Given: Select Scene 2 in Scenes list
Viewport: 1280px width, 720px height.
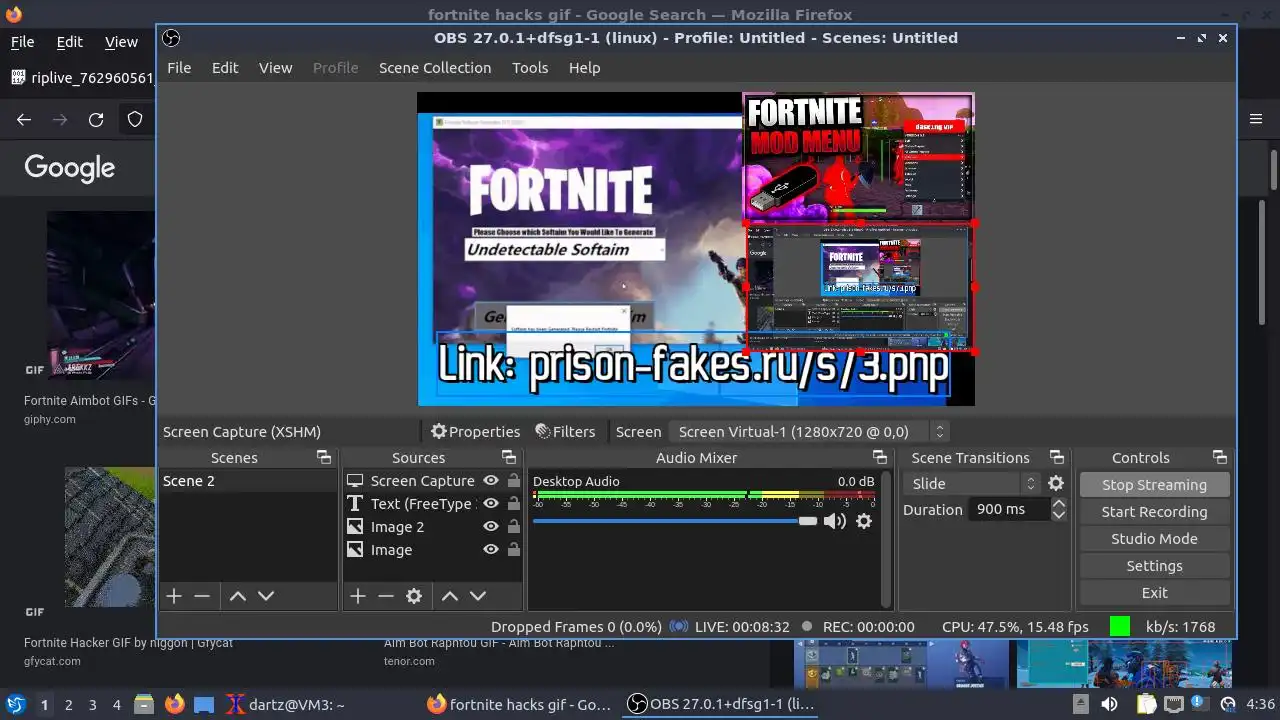Looking at the screenshot, I should pos(248,481).
